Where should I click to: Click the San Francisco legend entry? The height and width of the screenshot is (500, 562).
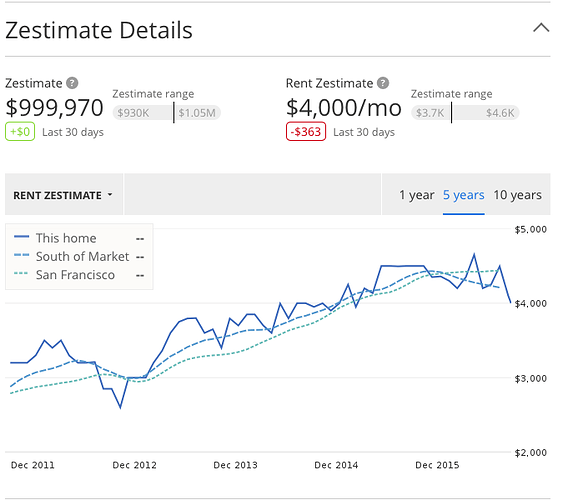79,275
